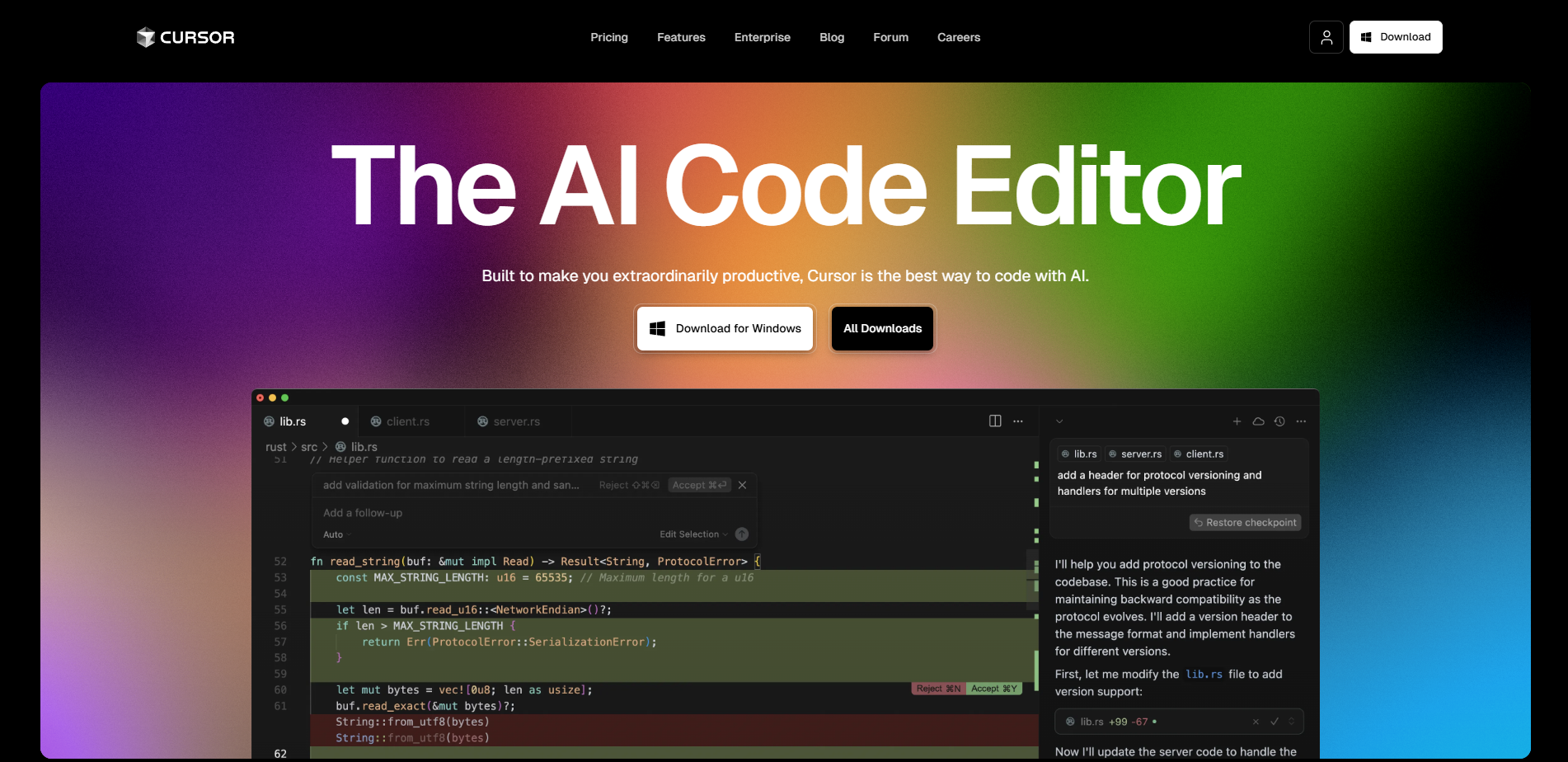
Task: Click the Cursor cube logo
Action: (x=146, y=37)
